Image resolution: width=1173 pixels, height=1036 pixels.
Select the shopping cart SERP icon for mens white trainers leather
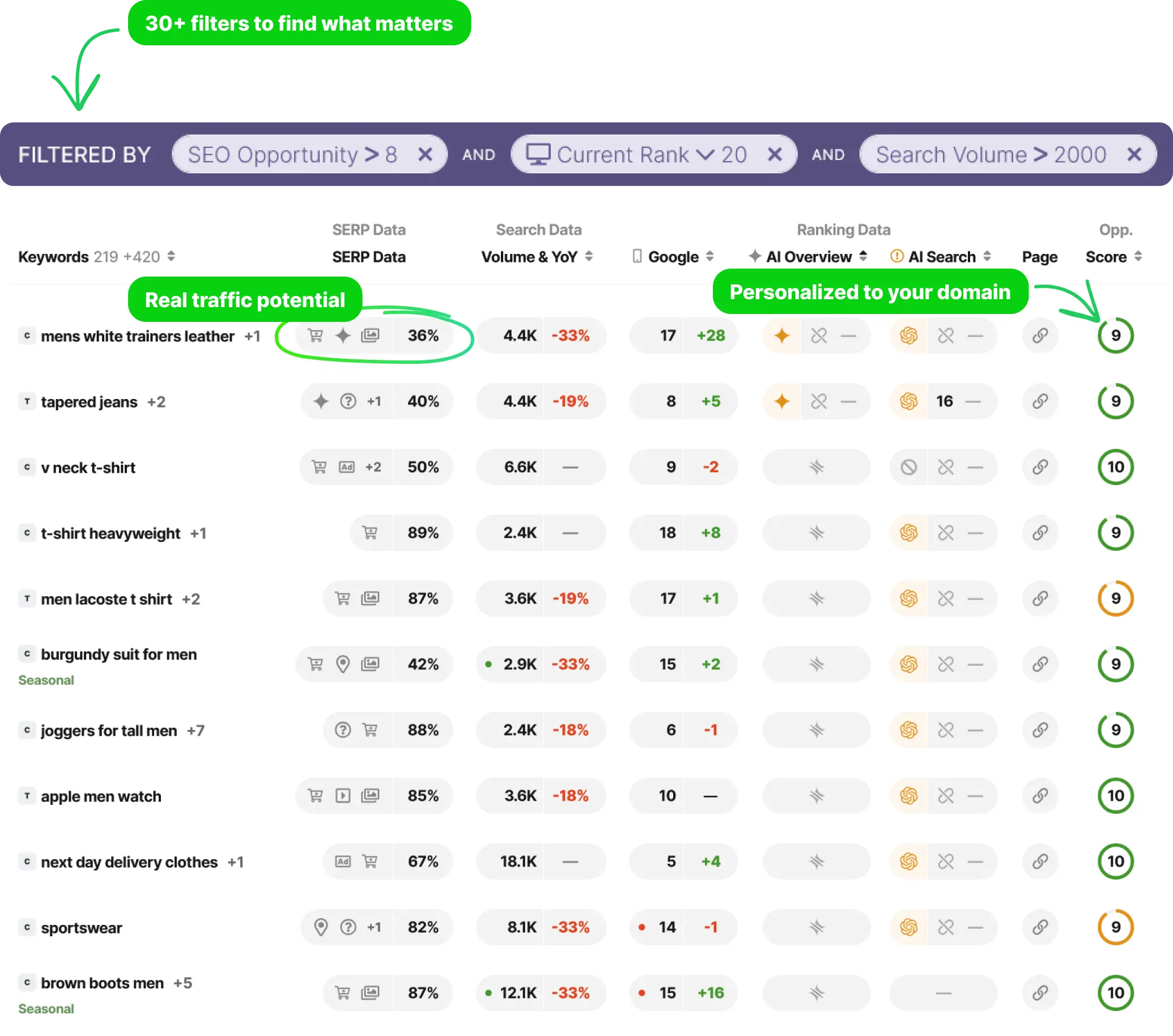click(314, 336)
